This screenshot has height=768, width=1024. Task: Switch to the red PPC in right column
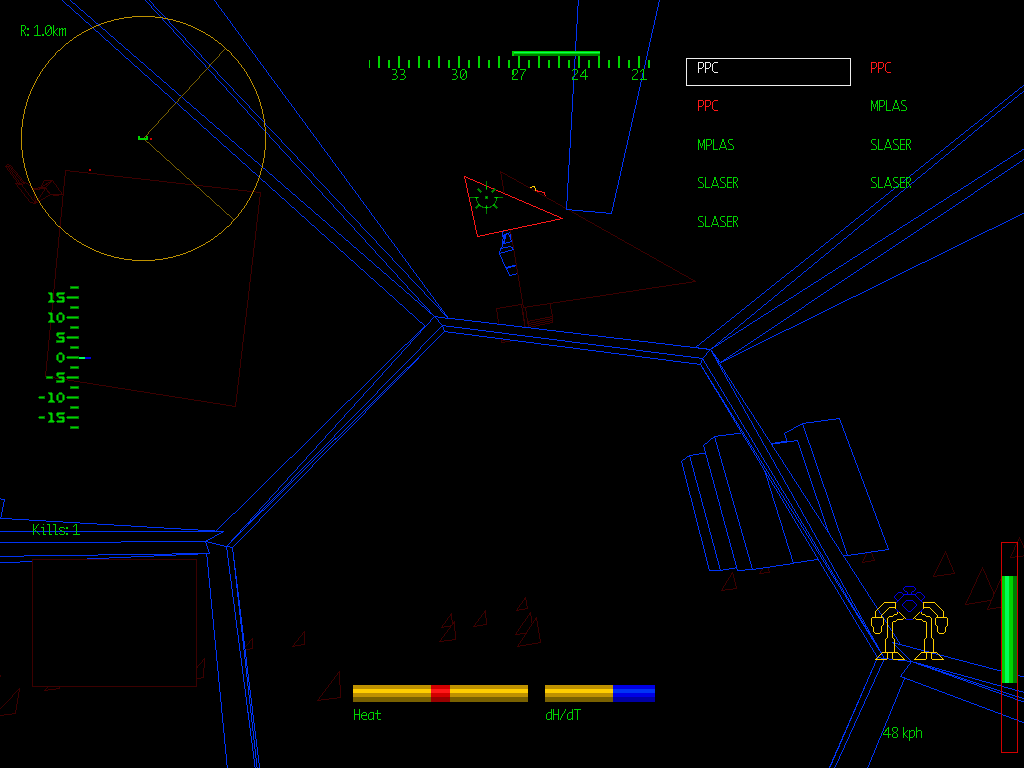(880, 67)
